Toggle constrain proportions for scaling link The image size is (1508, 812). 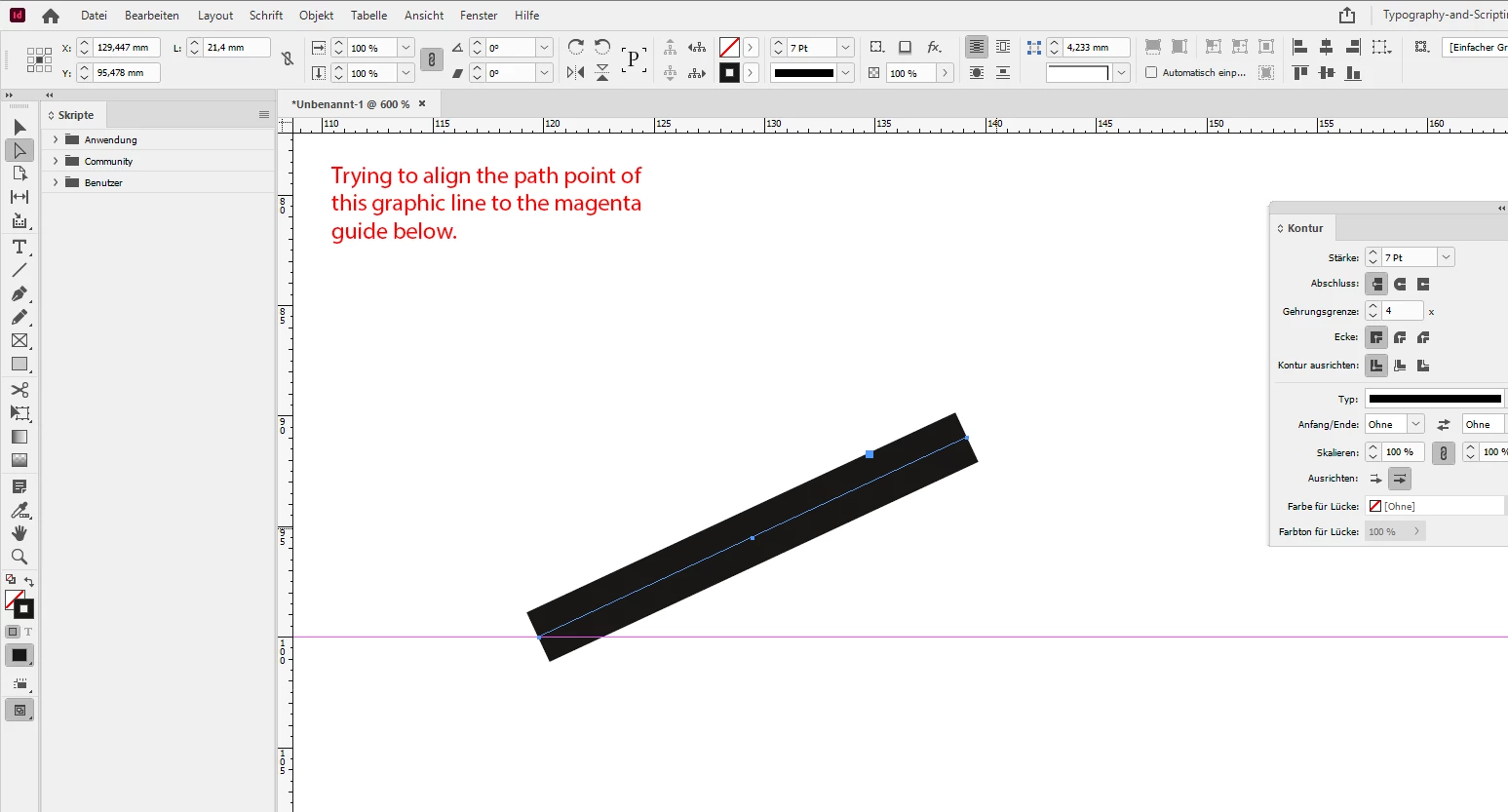point(431,59)
